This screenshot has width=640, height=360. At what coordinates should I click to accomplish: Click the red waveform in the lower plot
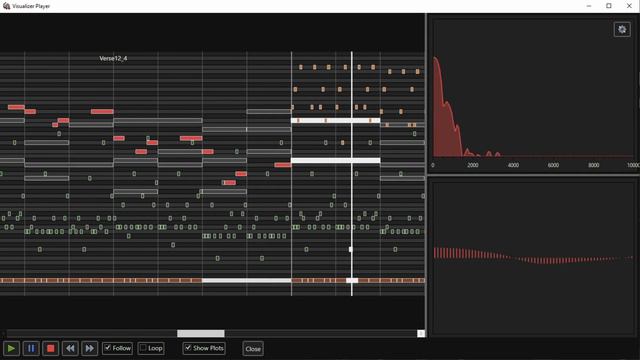click(533, 256)
